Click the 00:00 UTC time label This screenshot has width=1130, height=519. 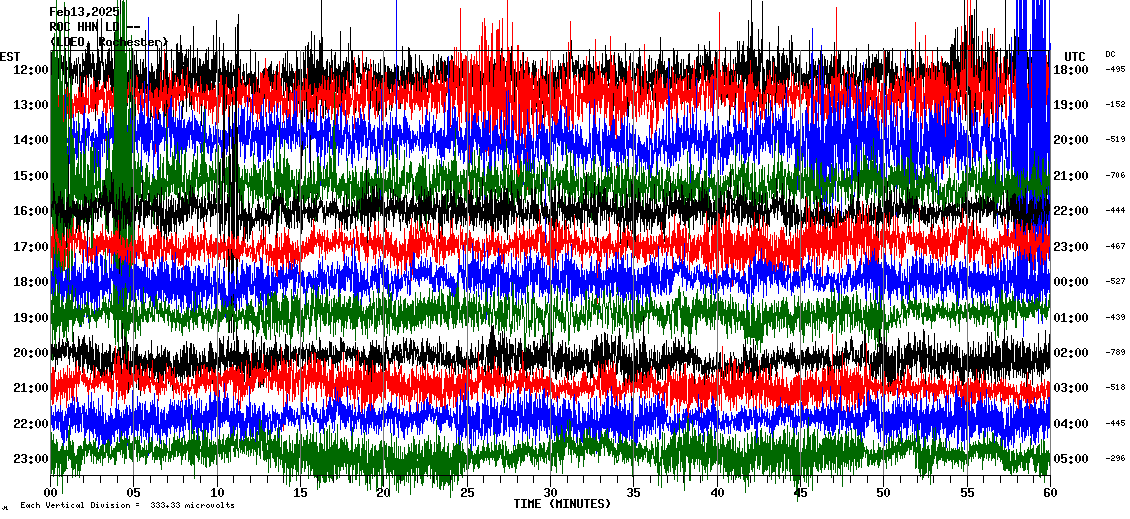[x=1071, y=282]
